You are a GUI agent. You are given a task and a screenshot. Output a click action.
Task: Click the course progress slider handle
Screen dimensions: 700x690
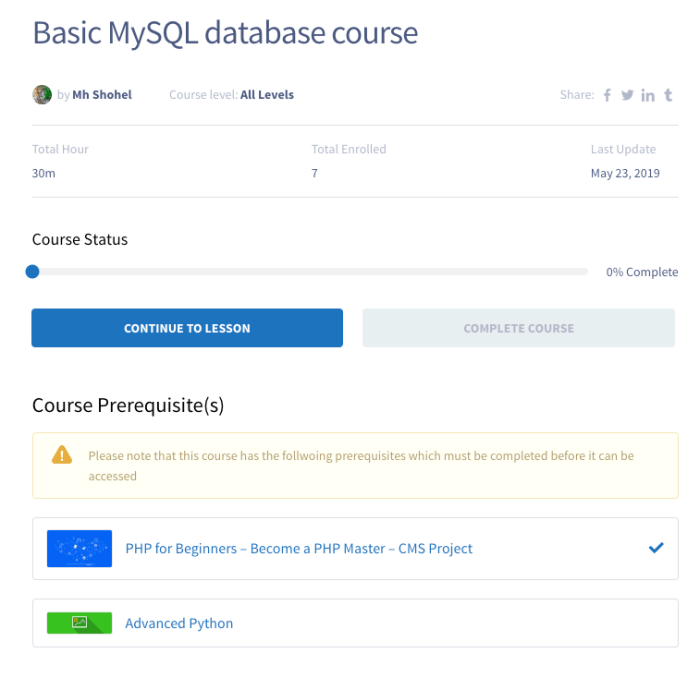pyautogui.click(x=33, y=271)
